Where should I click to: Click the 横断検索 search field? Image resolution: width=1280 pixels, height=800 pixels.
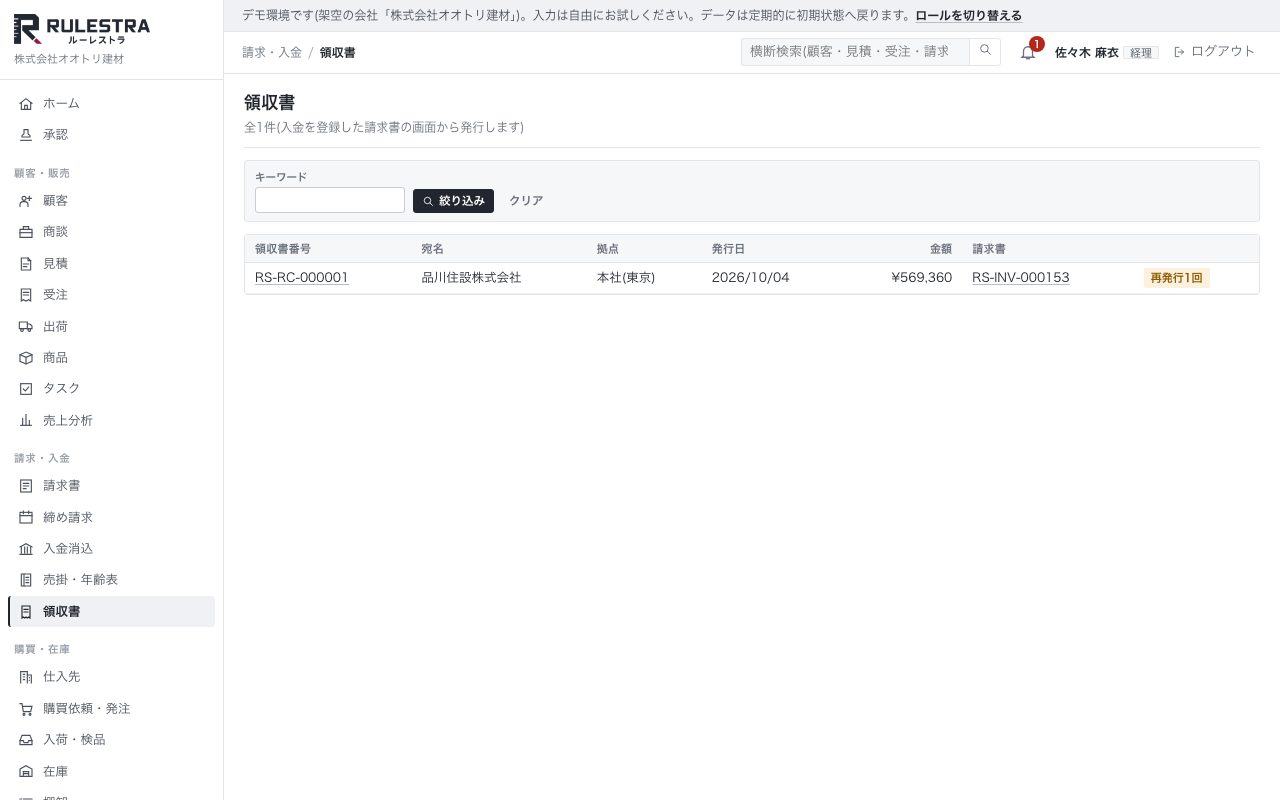pos(855,51)
